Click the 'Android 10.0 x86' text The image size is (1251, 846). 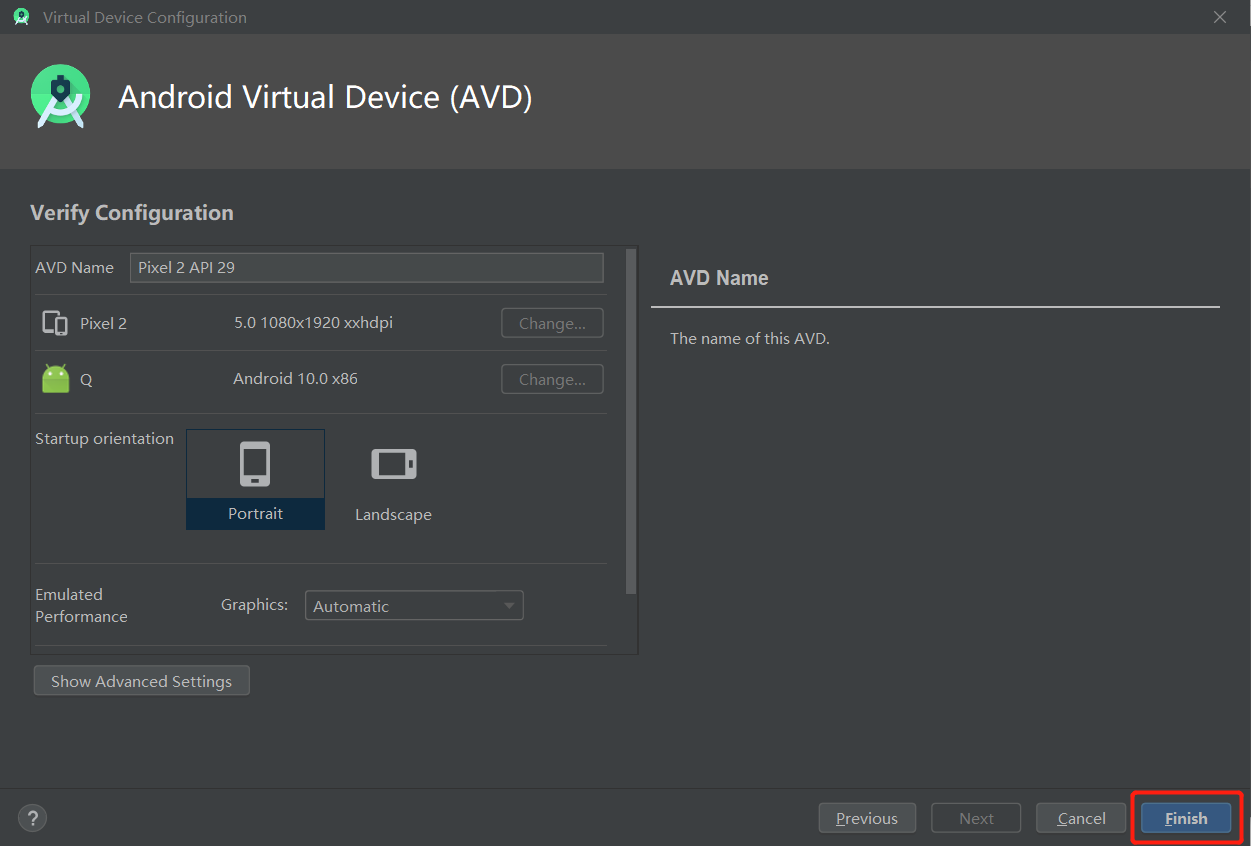click(x=296, y=379)
